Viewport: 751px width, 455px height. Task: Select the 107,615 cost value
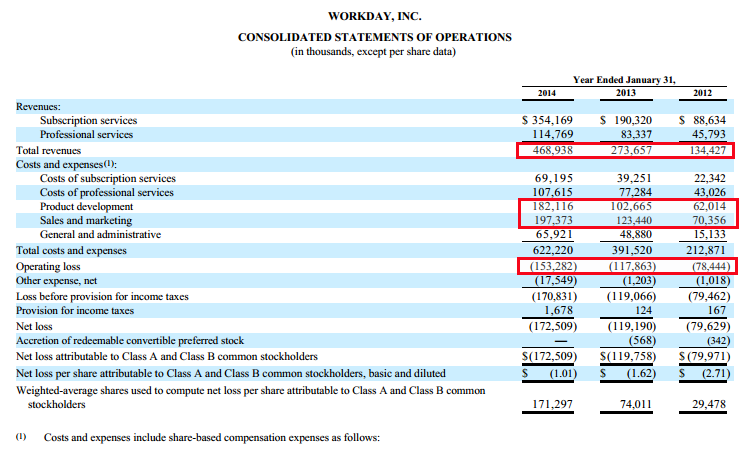point(553,193)
